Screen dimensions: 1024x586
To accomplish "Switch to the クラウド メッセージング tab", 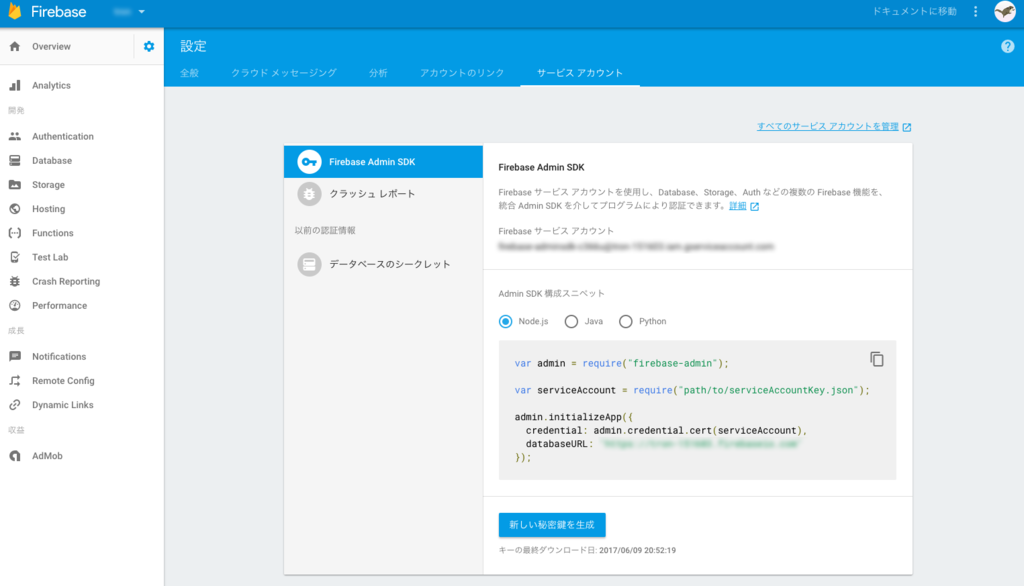I will point(284,73).
